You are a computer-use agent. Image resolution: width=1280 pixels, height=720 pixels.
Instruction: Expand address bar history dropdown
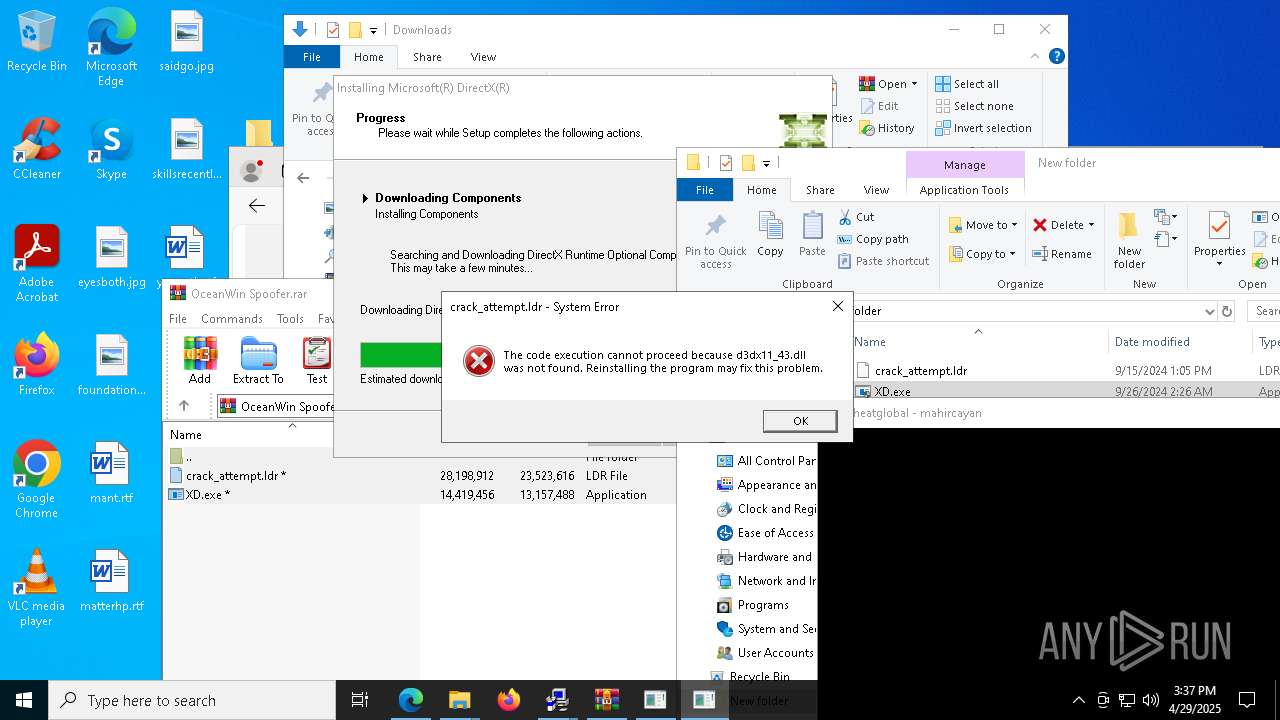[1210, 311]
